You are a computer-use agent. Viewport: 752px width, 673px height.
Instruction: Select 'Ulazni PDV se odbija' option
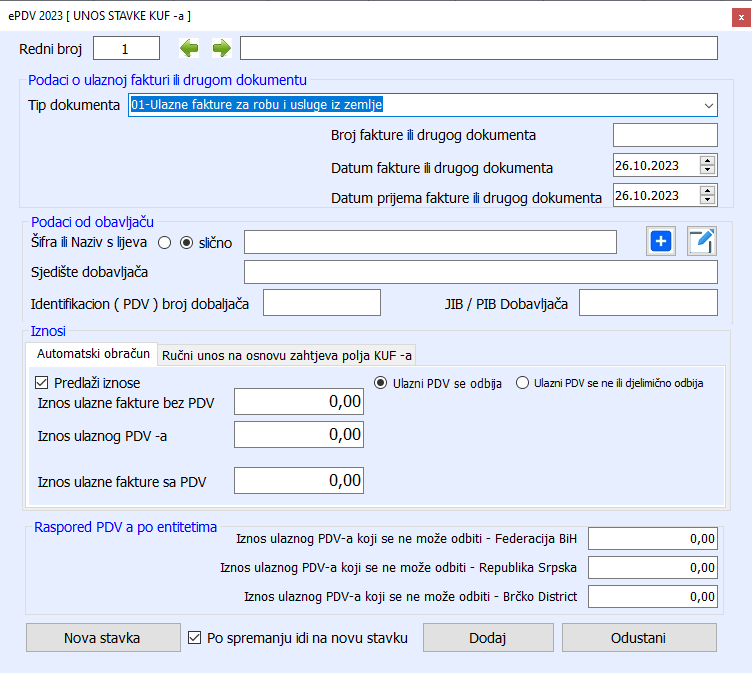(x=380, y=383)
